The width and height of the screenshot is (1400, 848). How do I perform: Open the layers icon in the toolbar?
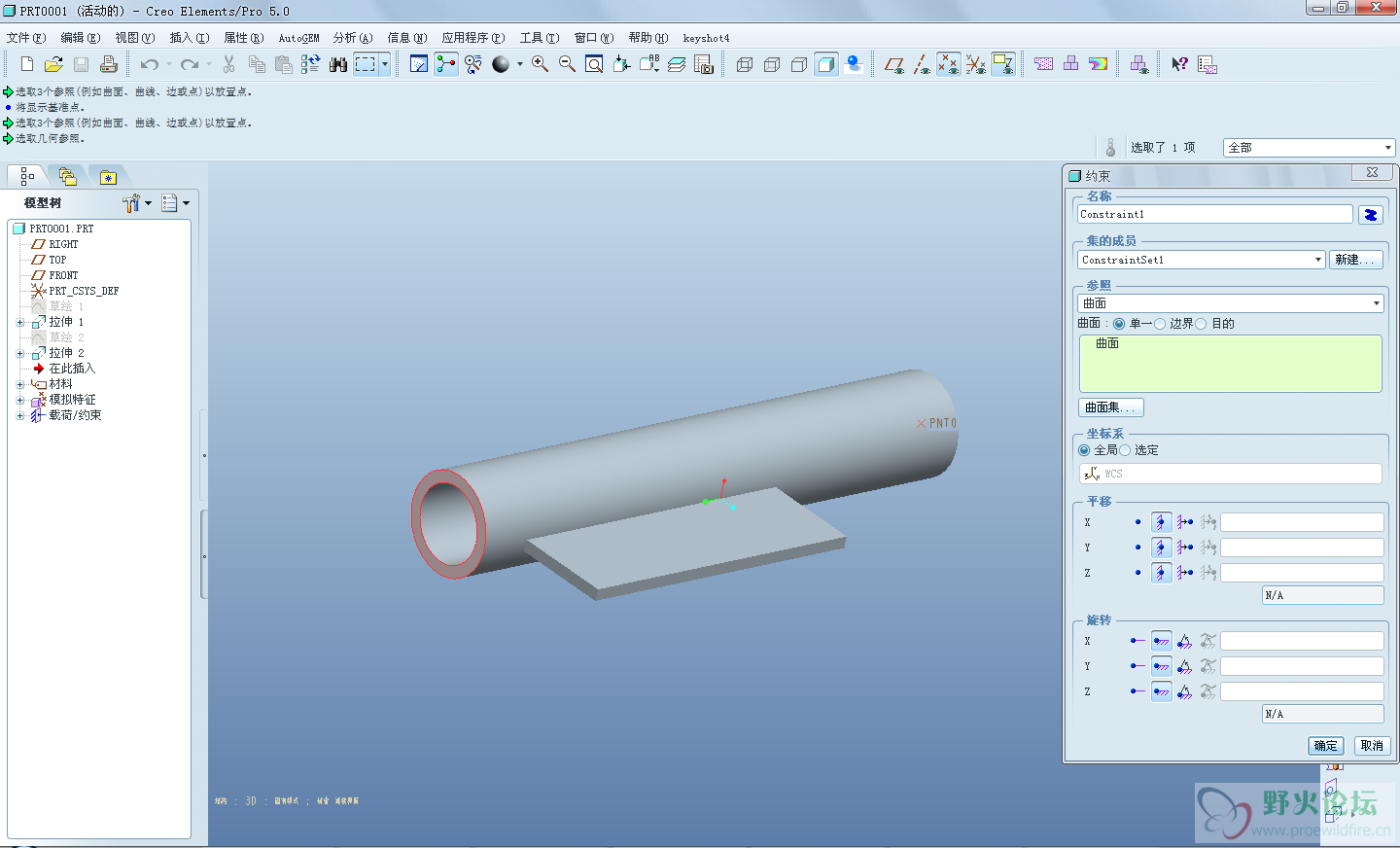pyautogui.click(x=677, y=64)
